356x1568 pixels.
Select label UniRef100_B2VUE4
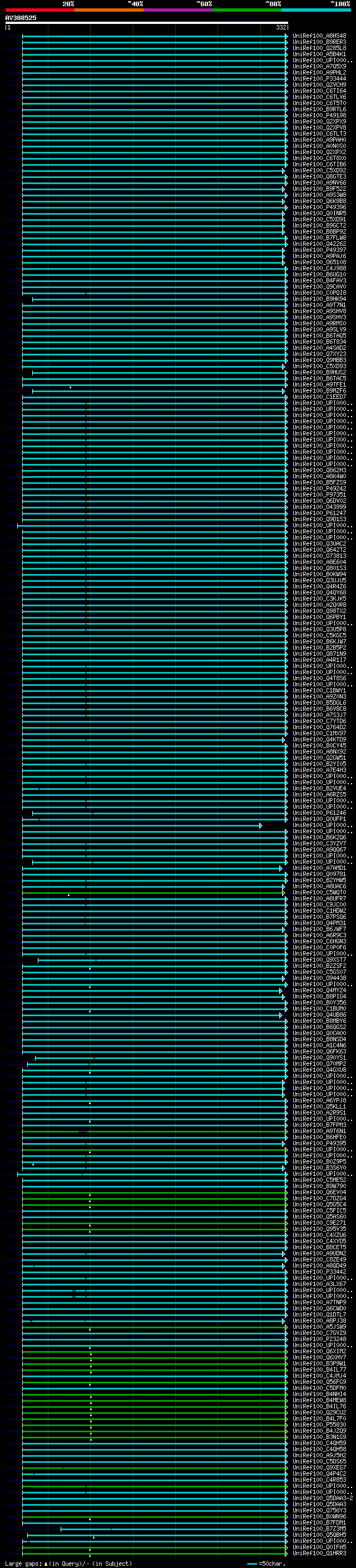(319, 789)
